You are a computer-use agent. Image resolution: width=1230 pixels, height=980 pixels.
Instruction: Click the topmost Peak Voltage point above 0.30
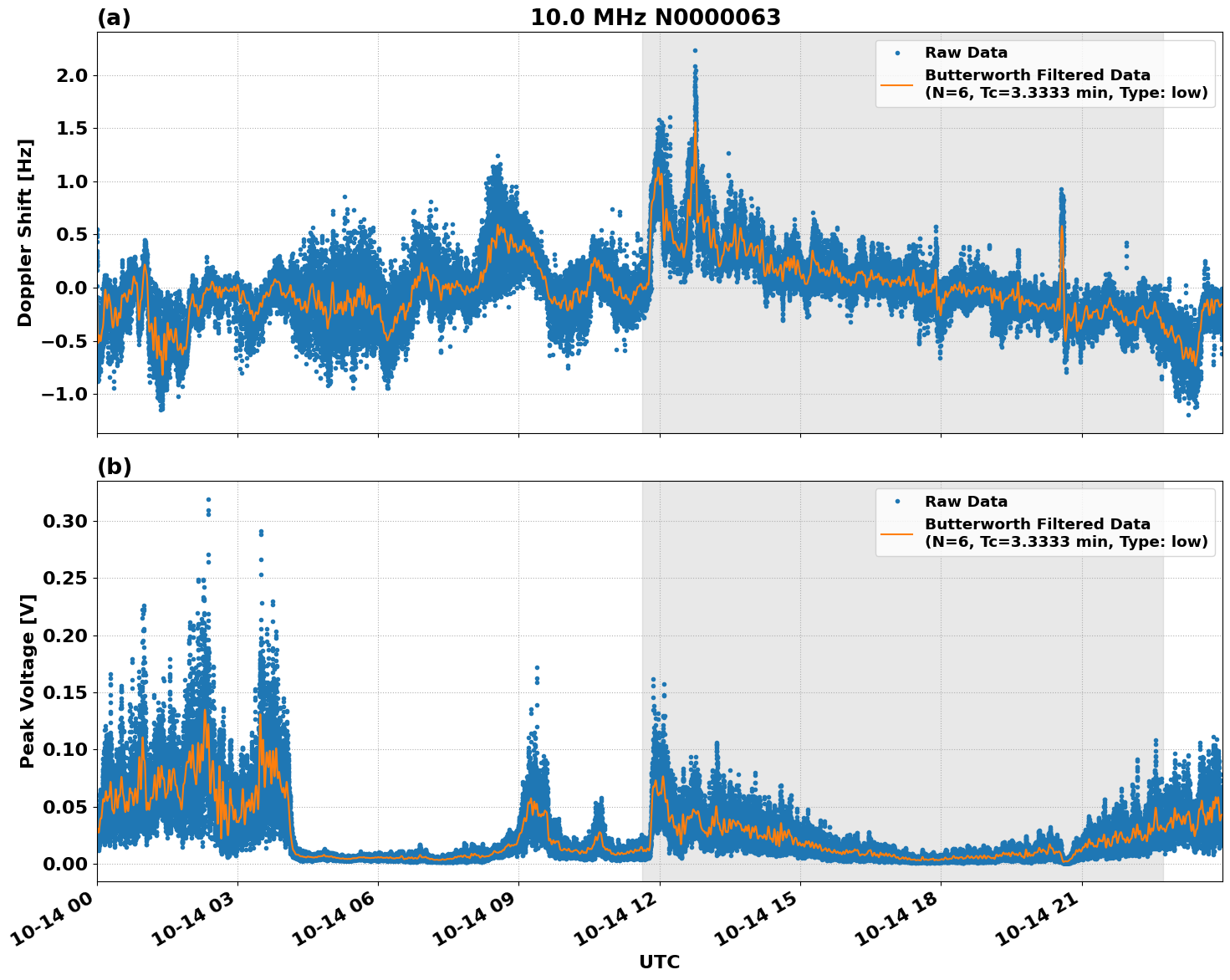pos(208,499)
